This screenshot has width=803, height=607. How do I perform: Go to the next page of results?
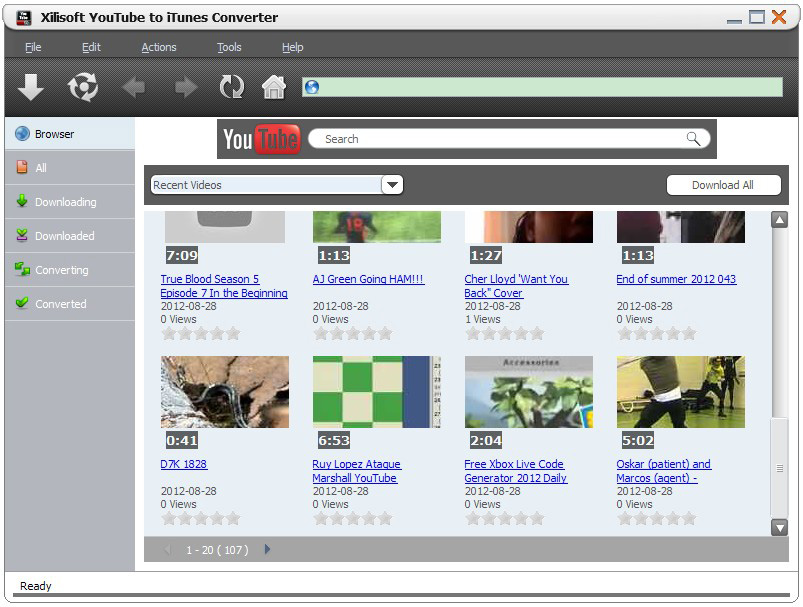coord(267,549)
